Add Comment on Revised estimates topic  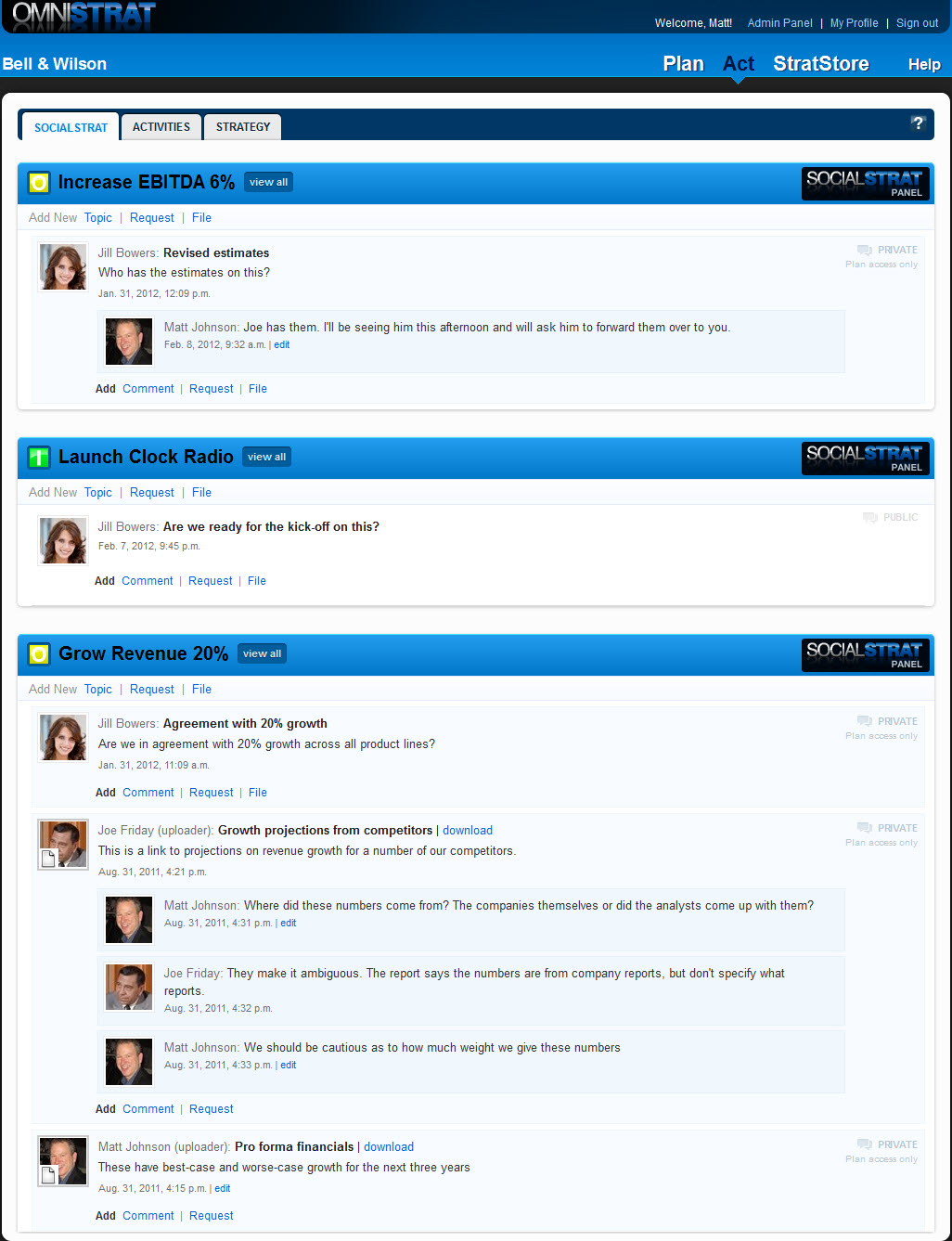click(148, 389)
